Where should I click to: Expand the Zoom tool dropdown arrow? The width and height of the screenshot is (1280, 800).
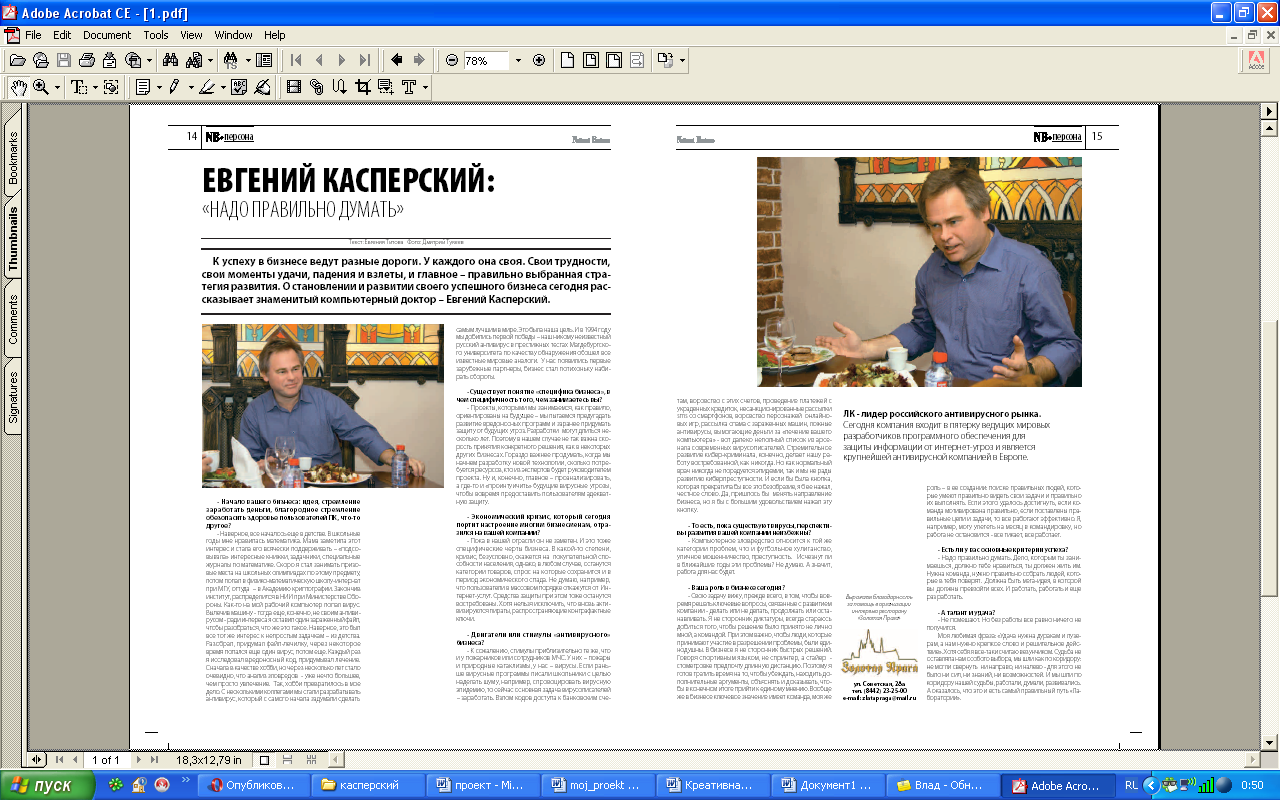pos(56,88)
